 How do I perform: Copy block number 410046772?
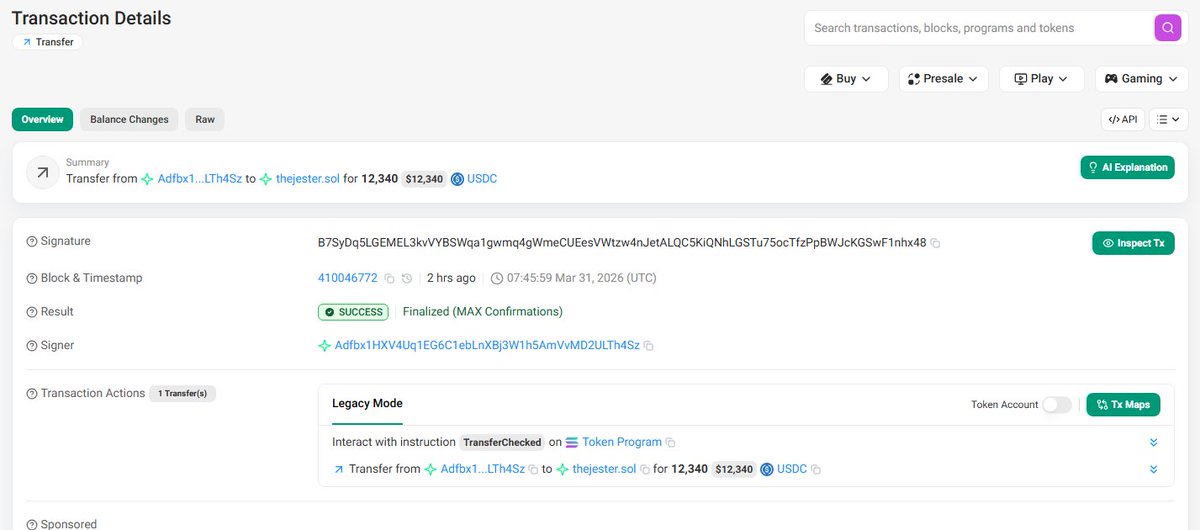390,278
